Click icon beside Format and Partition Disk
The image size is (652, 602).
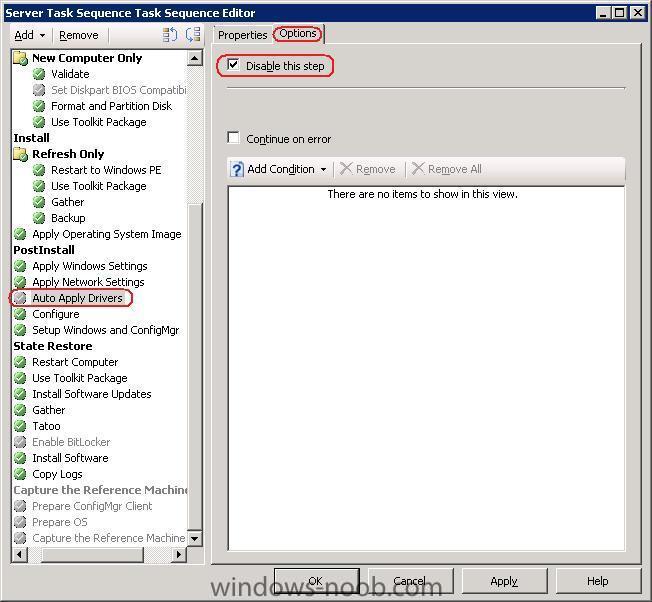point(39,106)
